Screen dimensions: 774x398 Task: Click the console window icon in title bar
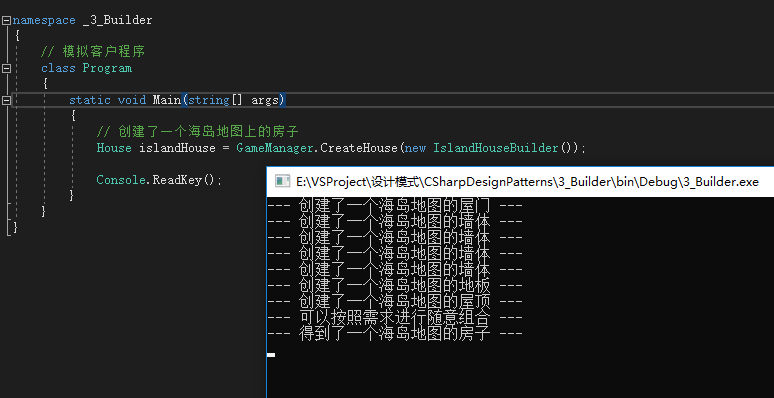[282, 182]
